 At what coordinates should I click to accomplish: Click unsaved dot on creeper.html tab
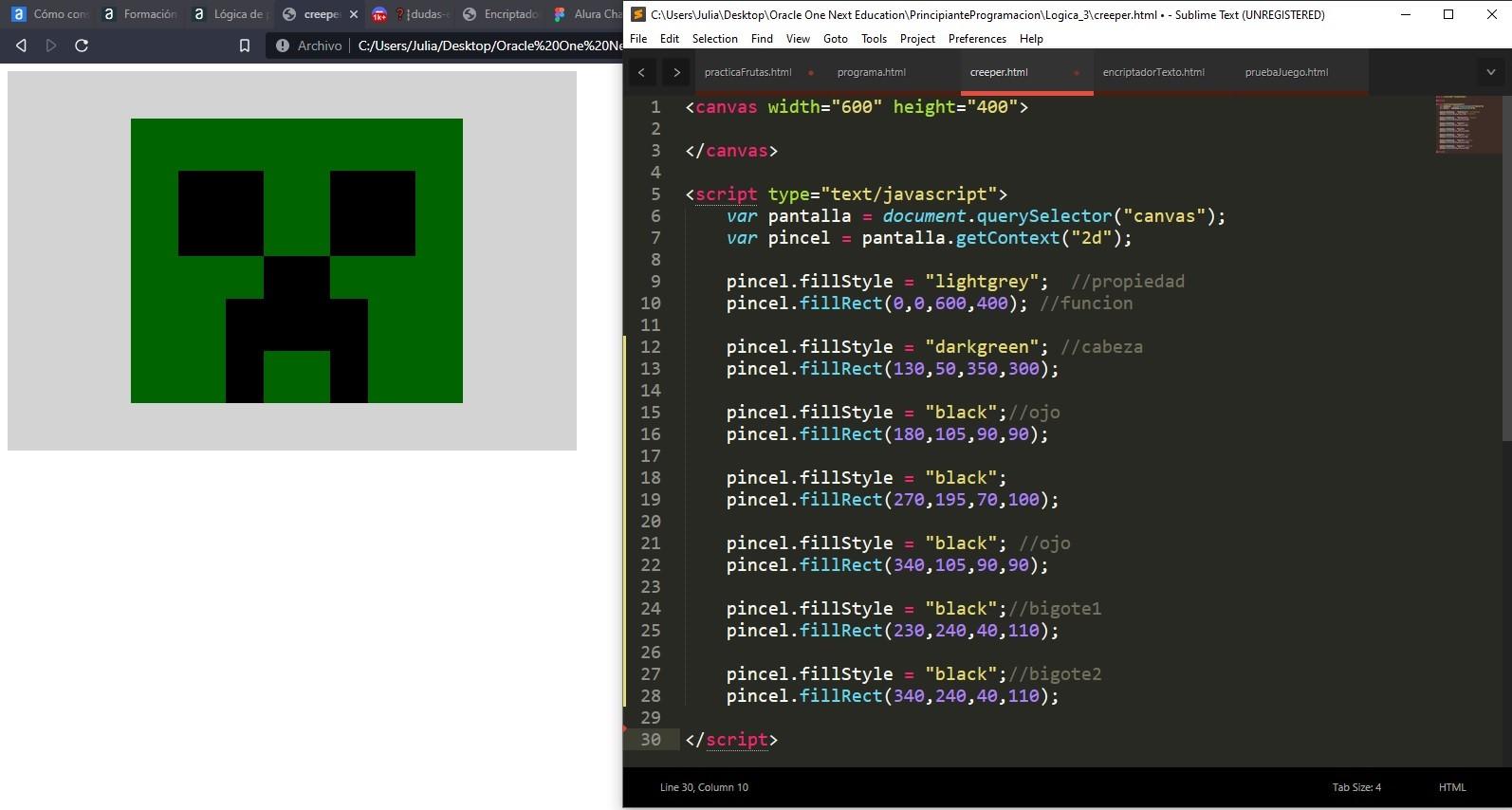(x=1077, y=73)
